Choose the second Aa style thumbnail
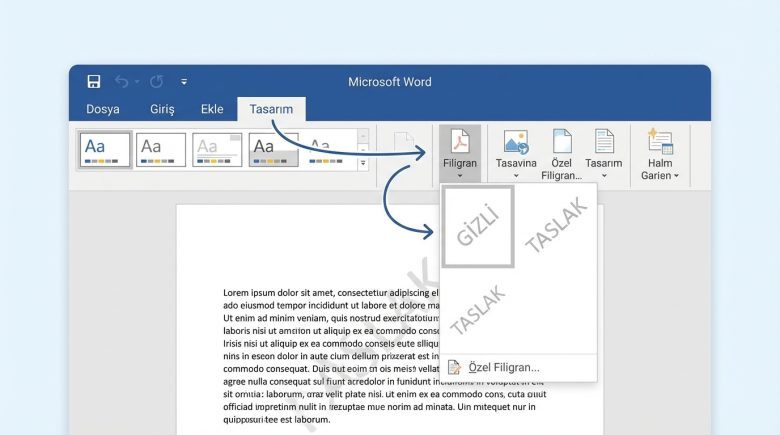 click(161, 150)
